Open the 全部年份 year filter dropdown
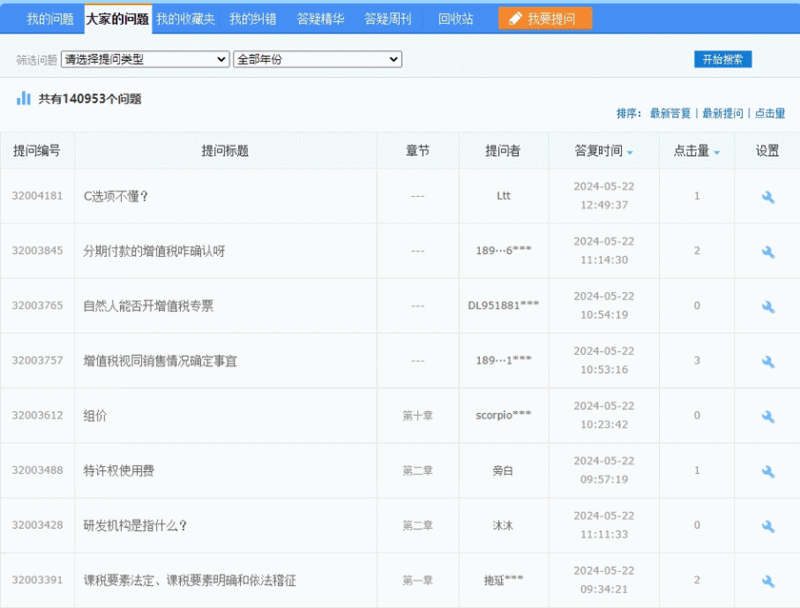This screenshot has width=800, height=608. pyautogui.click(x=316, y=59)
